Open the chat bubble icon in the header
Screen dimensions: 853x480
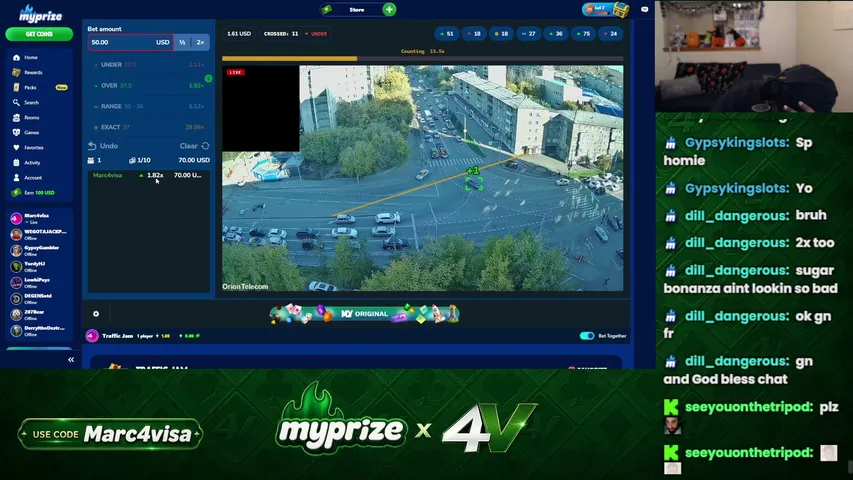pos(645,9)
